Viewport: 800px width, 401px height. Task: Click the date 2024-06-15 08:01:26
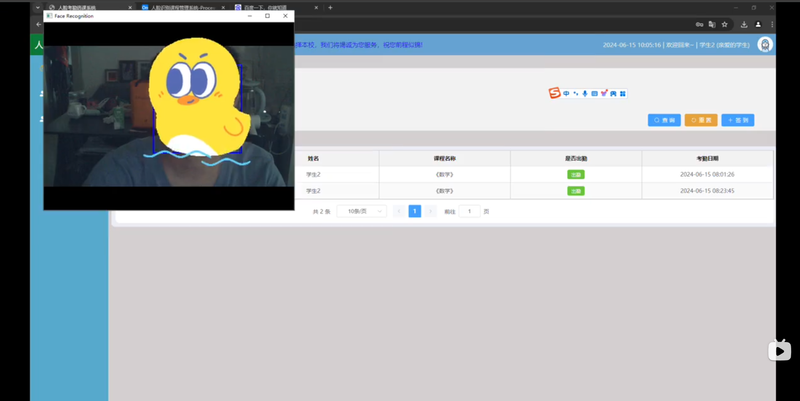[x=707, y=174]
